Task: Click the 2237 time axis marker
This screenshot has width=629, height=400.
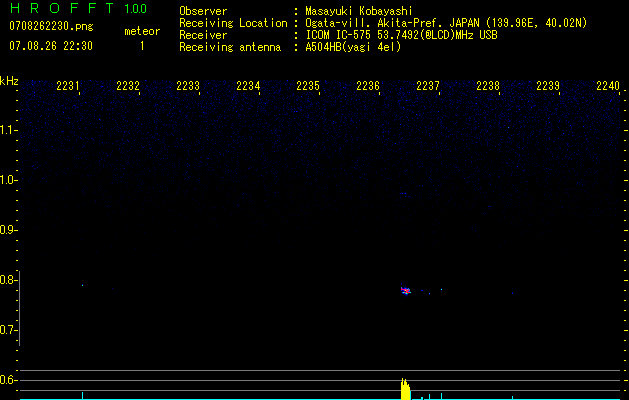Action: tap(428, 86)
